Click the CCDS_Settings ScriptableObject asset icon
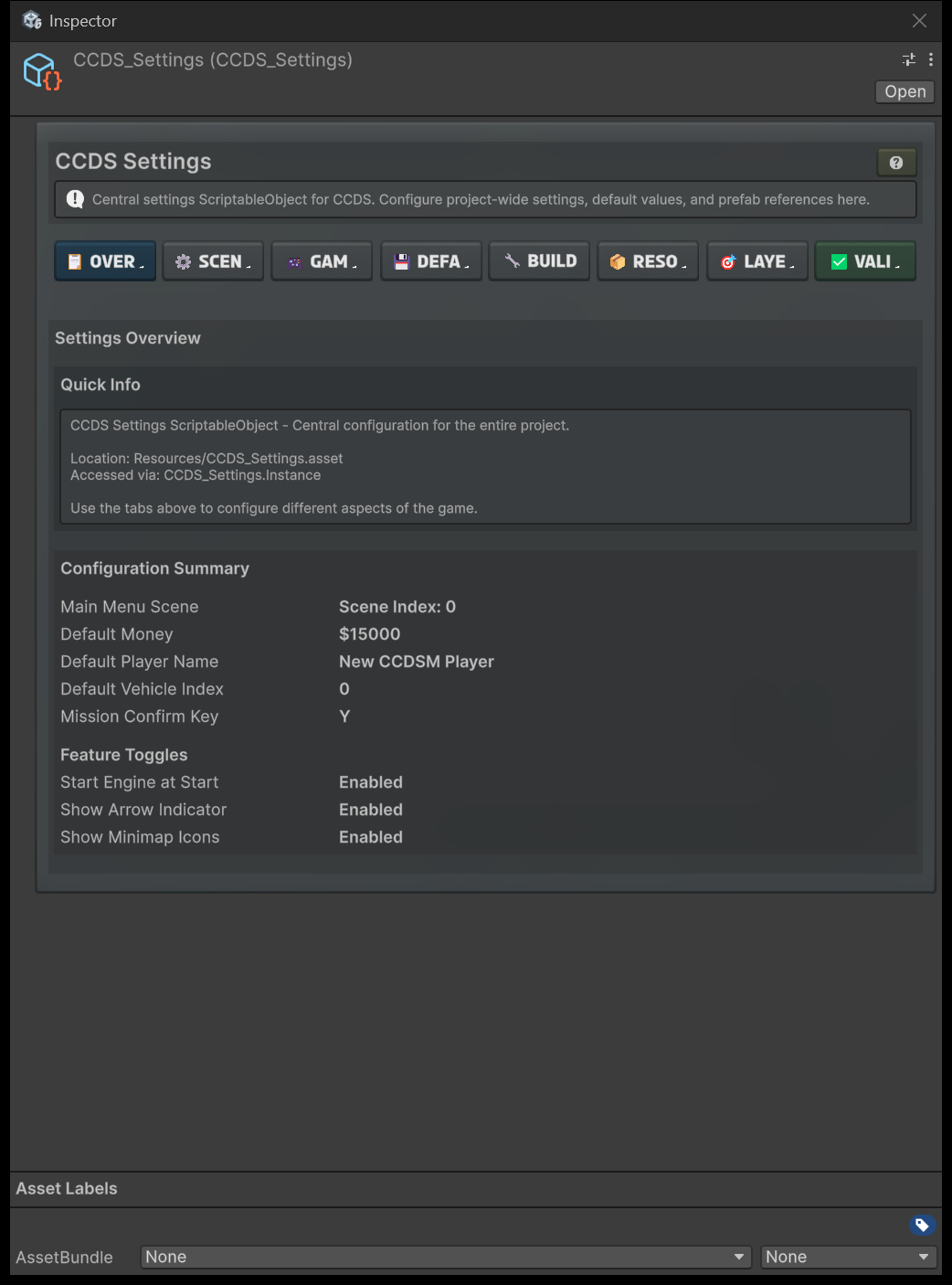The height and width of the screenshot is (1285, 952). 42,71
